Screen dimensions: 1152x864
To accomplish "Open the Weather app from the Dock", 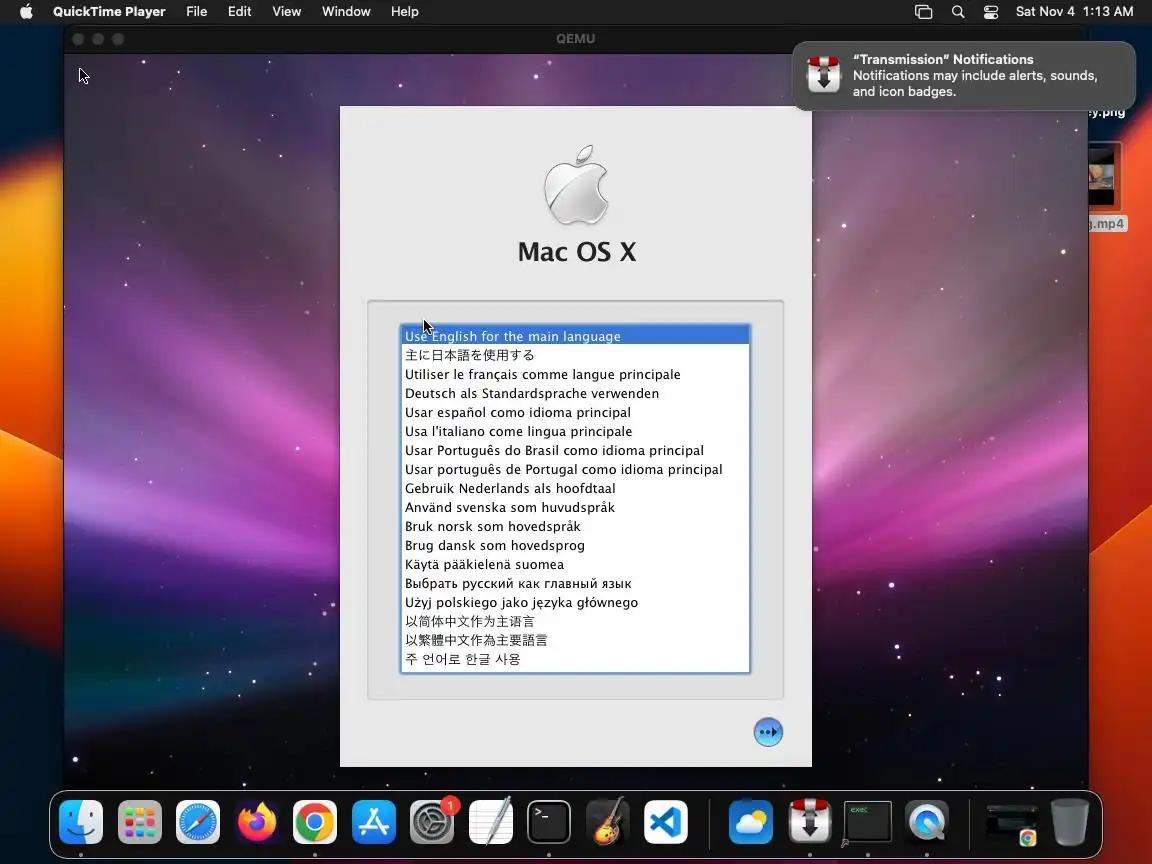I will [751, 822].
